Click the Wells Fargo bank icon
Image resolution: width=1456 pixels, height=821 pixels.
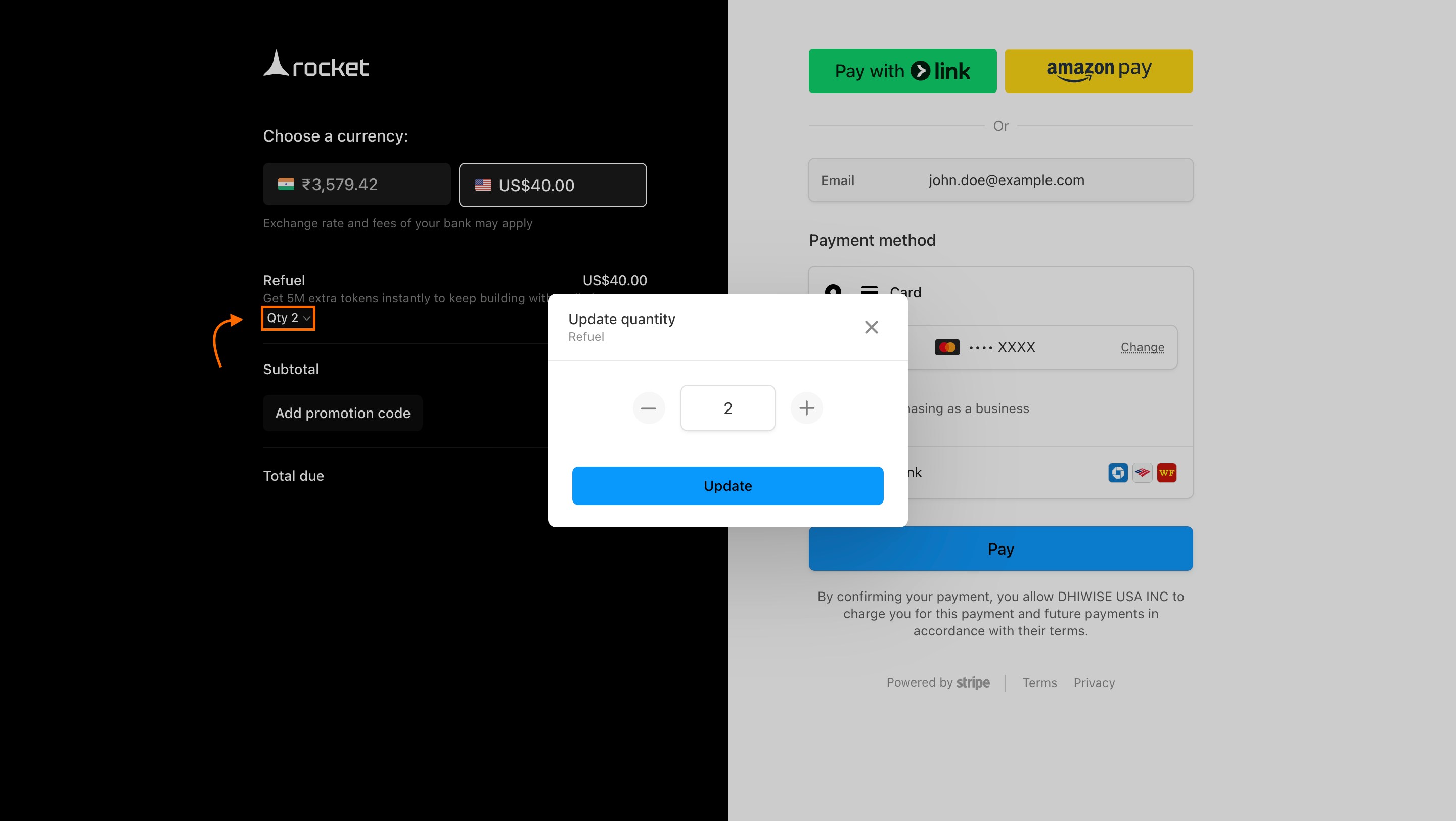(x=1167, y=472)
